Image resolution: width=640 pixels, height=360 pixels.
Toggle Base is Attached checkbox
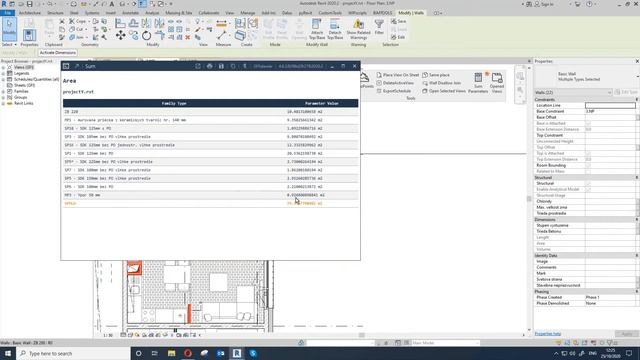588,123
